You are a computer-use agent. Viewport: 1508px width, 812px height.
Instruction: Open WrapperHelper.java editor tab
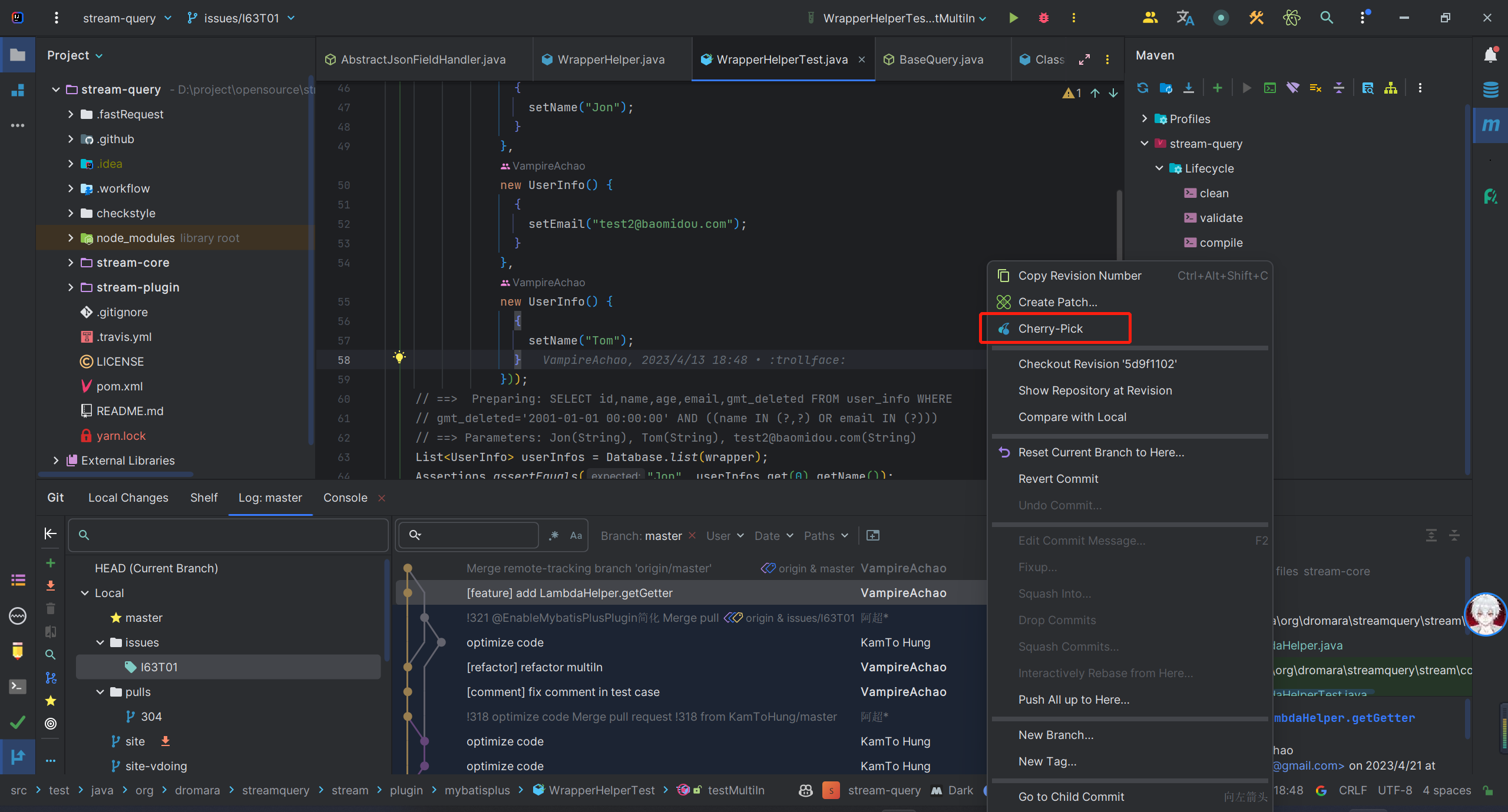[610, 59]
